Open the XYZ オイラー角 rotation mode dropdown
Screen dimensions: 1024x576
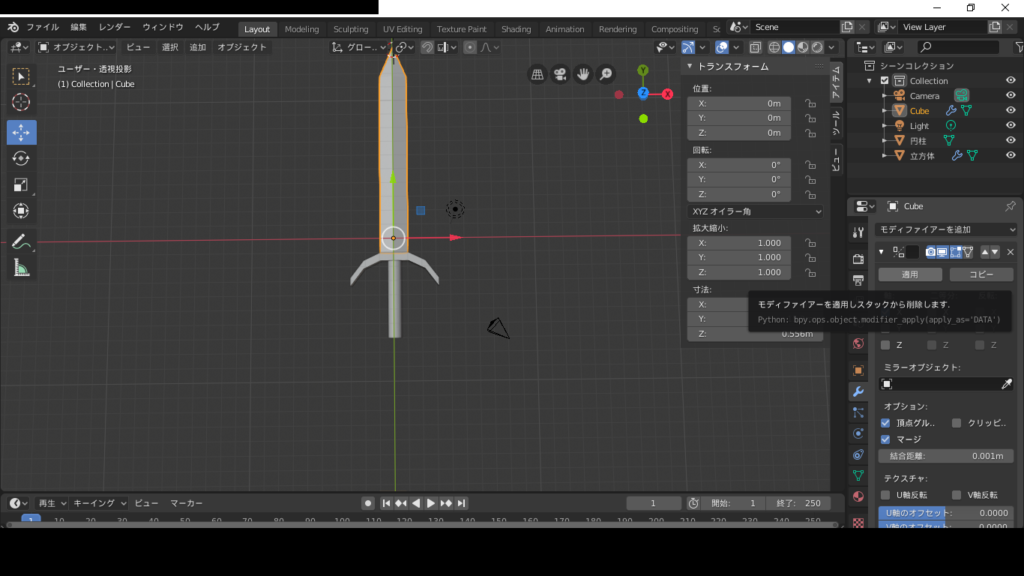pos(756,211)
